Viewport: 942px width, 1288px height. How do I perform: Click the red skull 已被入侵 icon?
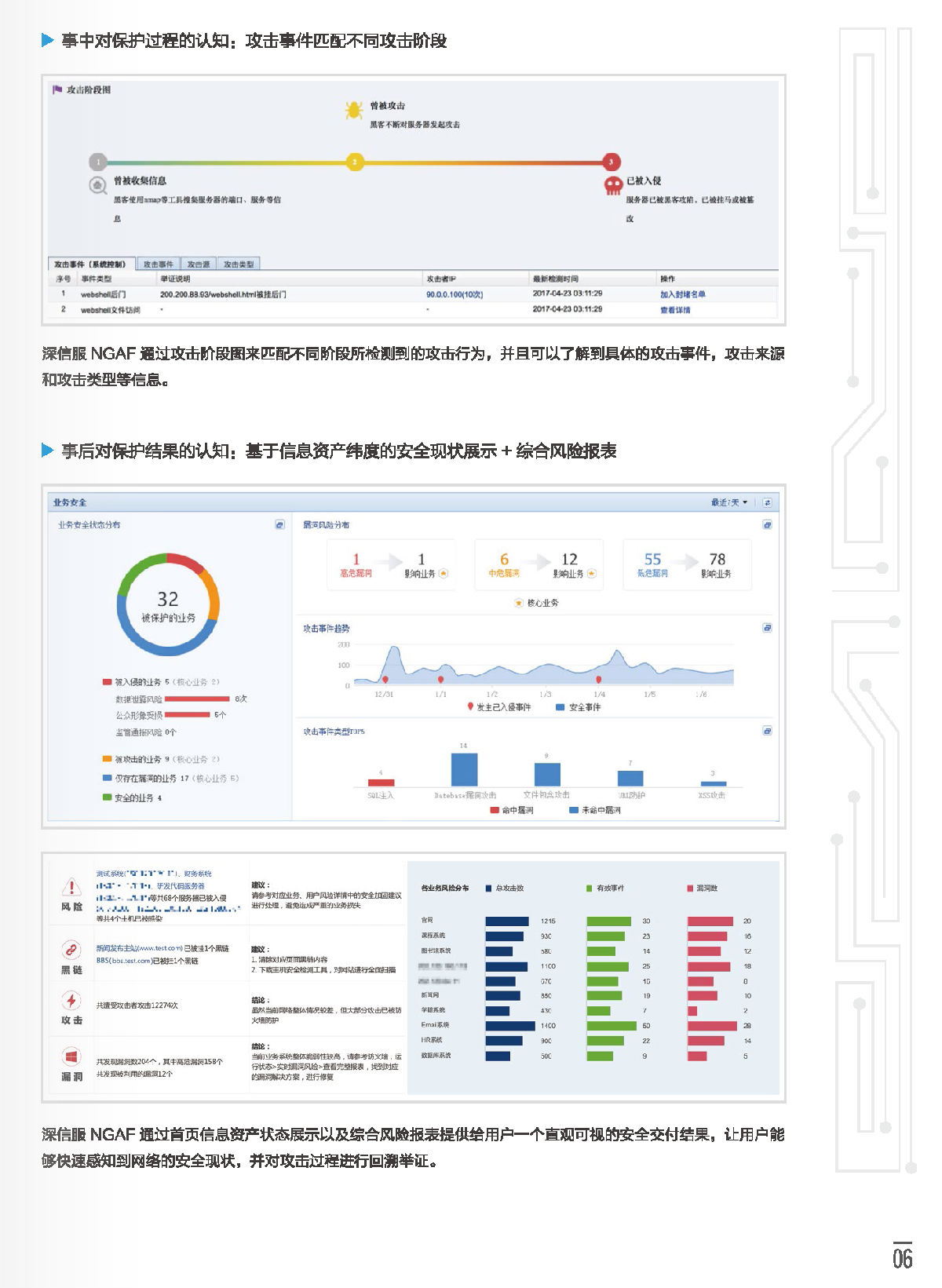click(612, 186)
